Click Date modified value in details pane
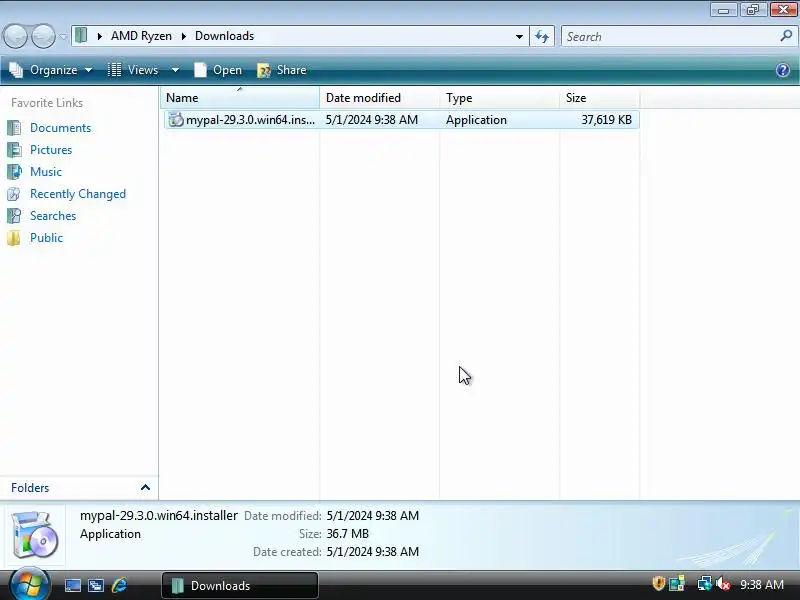 [373, 516]
